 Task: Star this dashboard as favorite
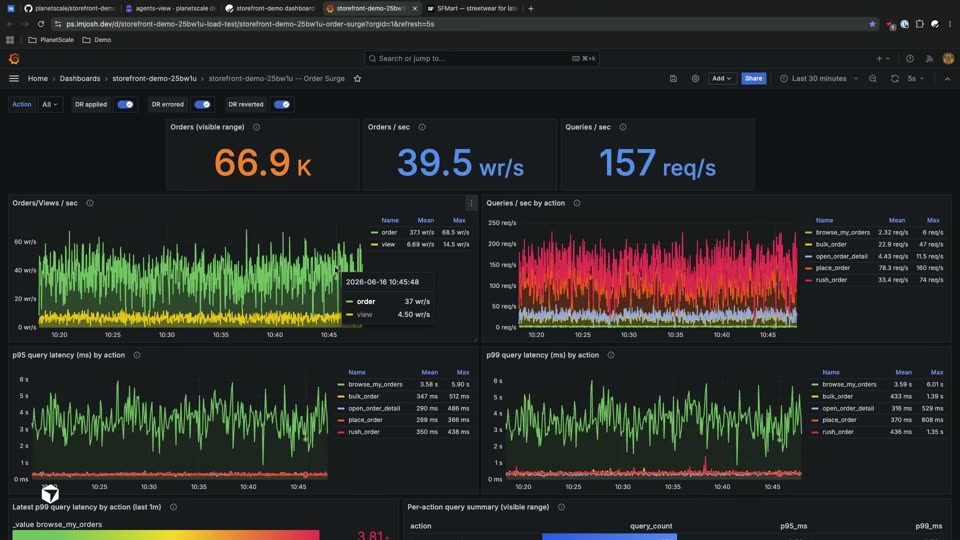pyautogui.click(x=358, y=78)
